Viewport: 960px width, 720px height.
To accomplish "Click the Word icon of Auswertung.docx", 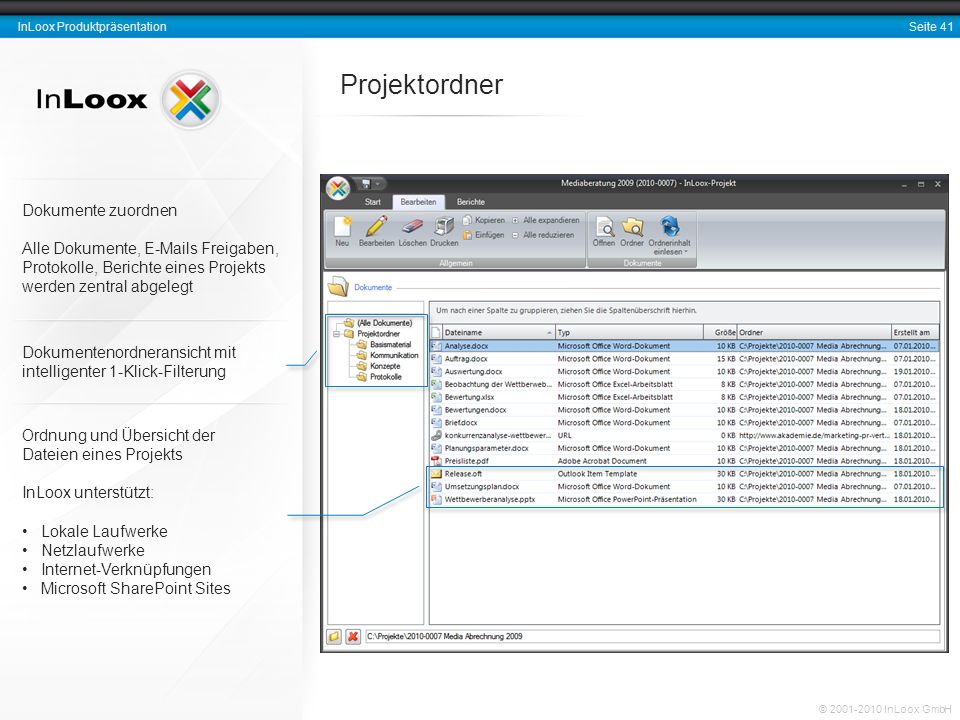I will click(x=436, y=372).
